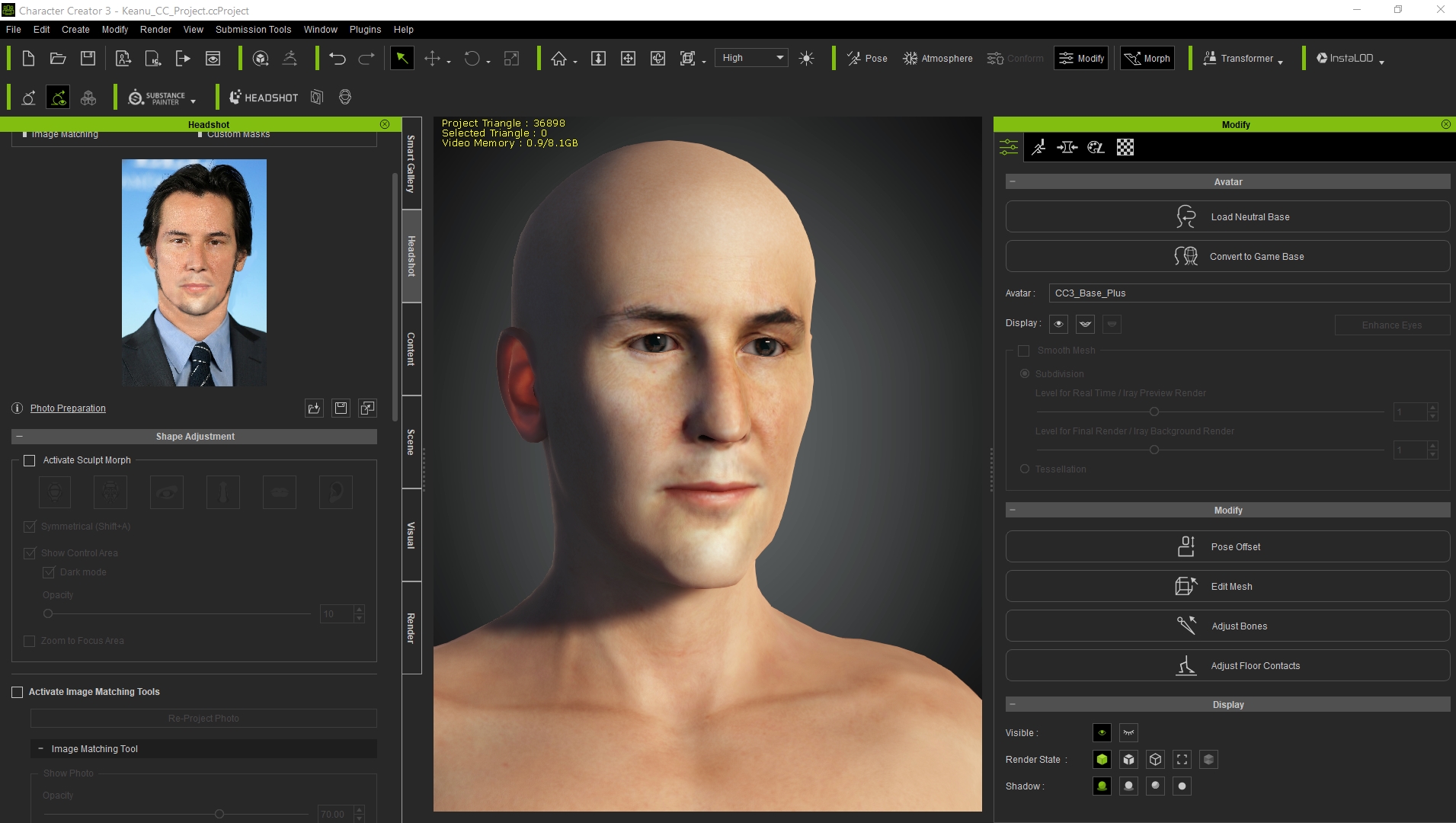The image size is (1456, 823).
Task: Toggle the sun light icon in toolbar
Action: coord(807,59)
